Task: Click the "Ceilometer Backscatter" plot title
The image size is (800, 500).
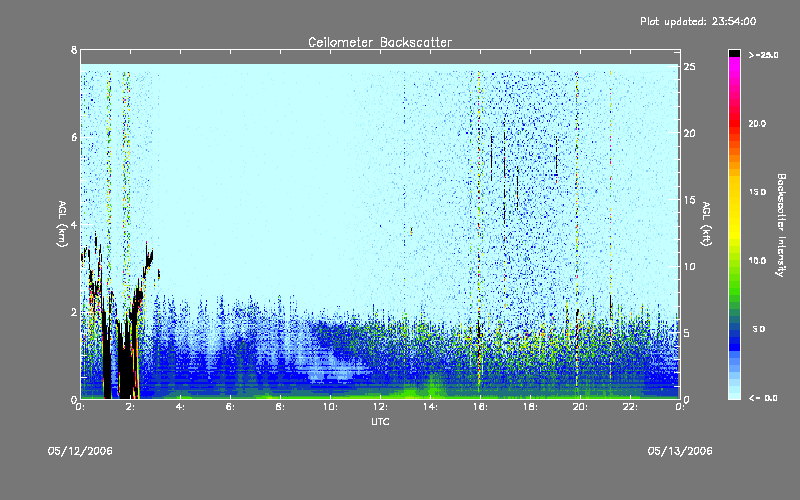Action: coord(380,42)
